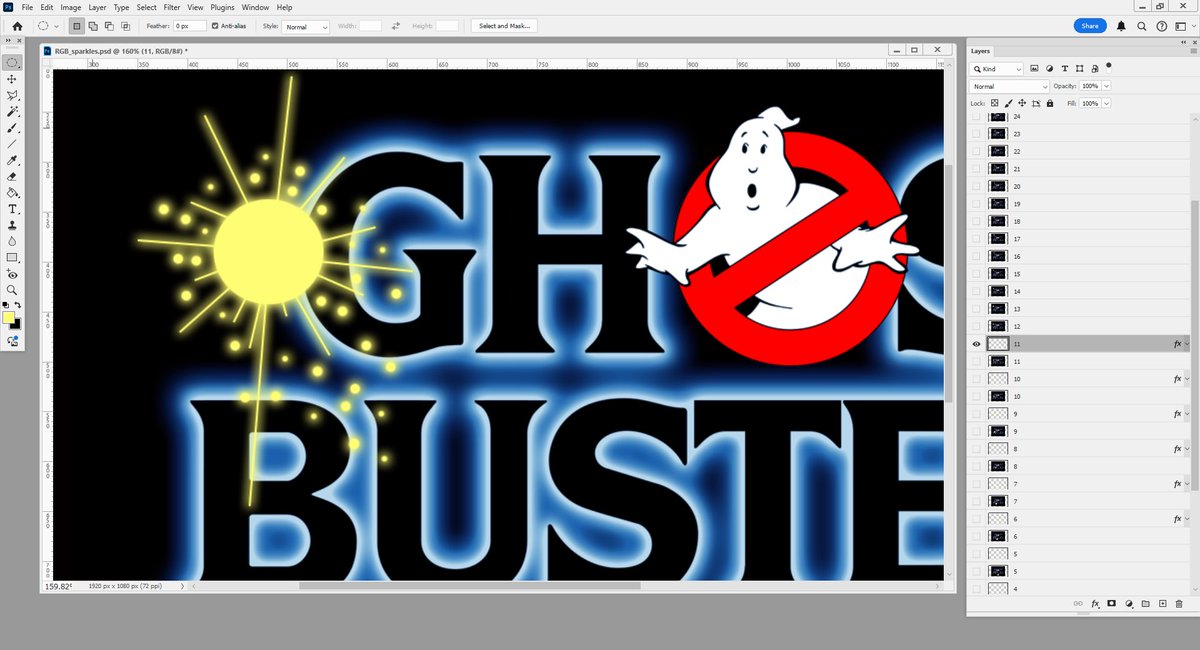Create a new layer in the Layers panel
1200x650 pixels.
click(x=1163, y=603)
